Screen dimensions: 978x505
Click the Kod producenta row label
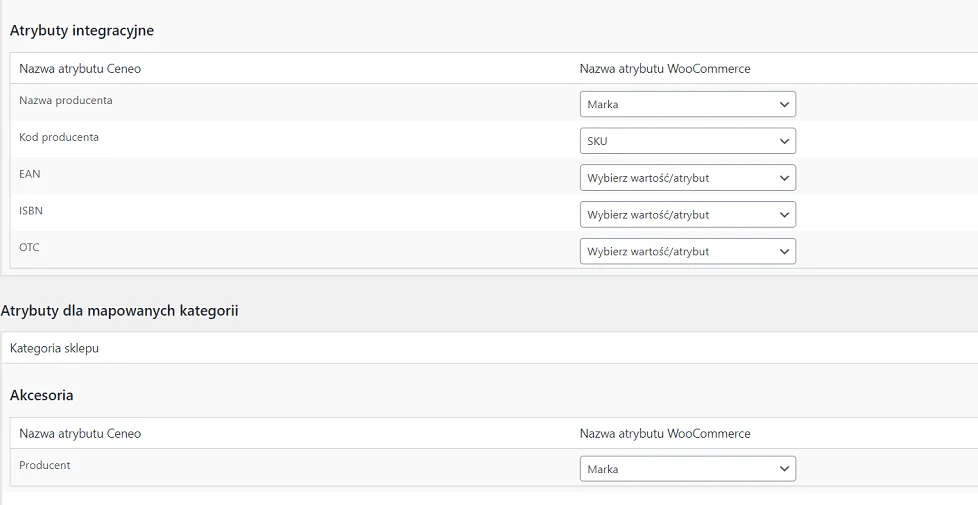pos(59,137)
